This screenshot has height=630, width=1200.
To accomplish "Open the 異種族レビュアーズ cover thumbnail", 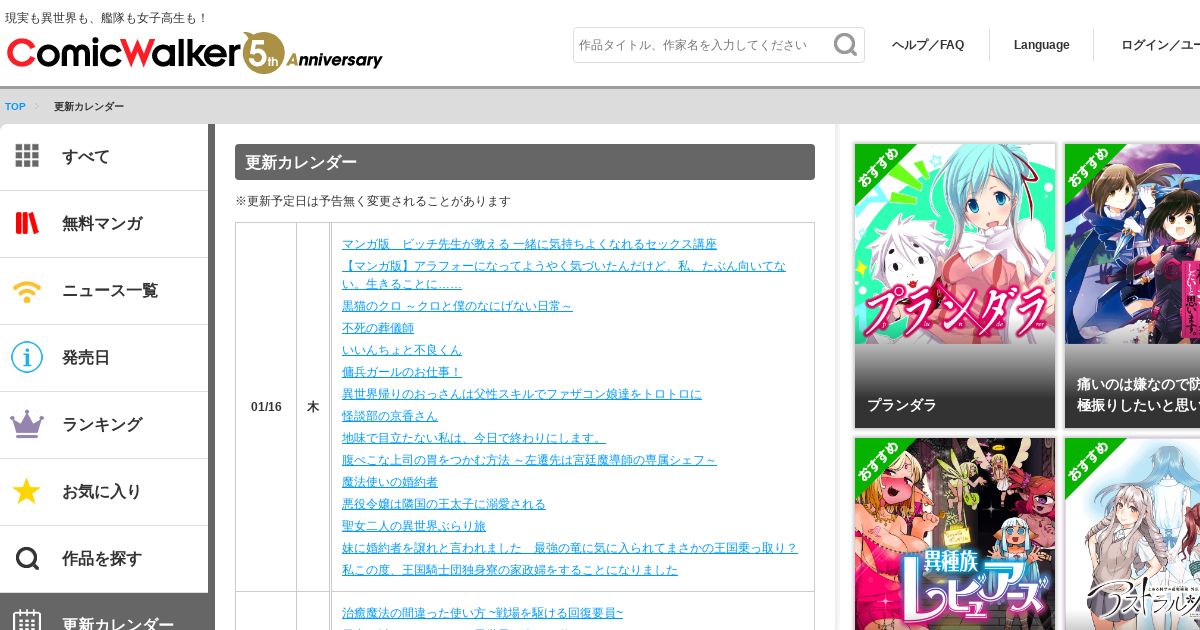I will point(955,534).
